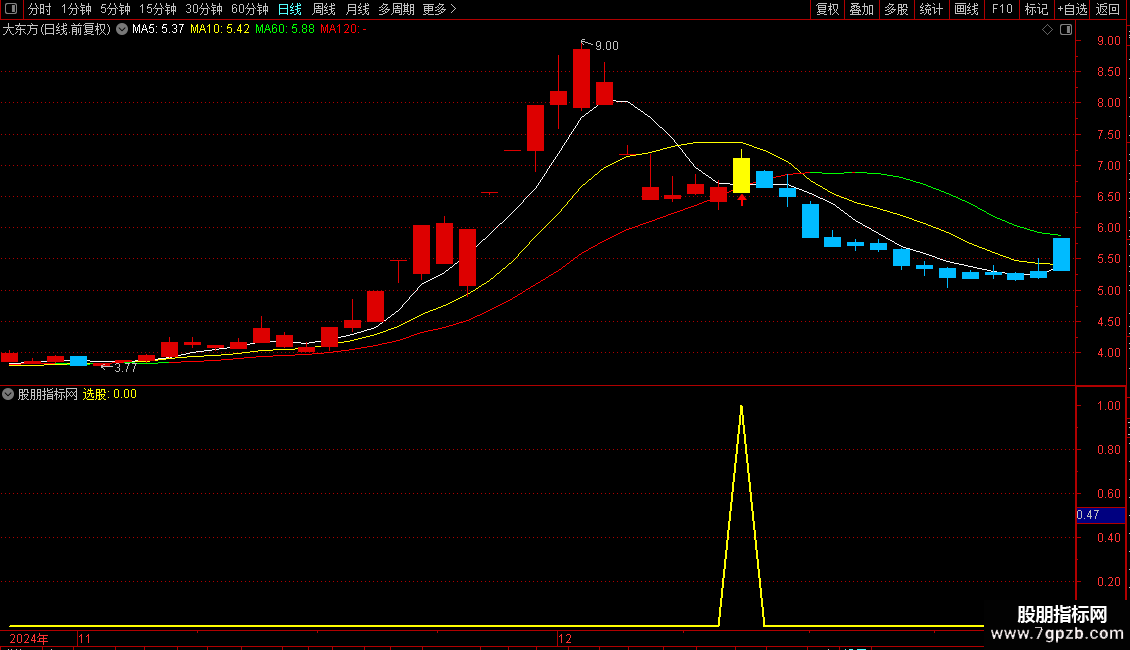Click the diamond marker icon above the price axis

tap(1047, 30)
